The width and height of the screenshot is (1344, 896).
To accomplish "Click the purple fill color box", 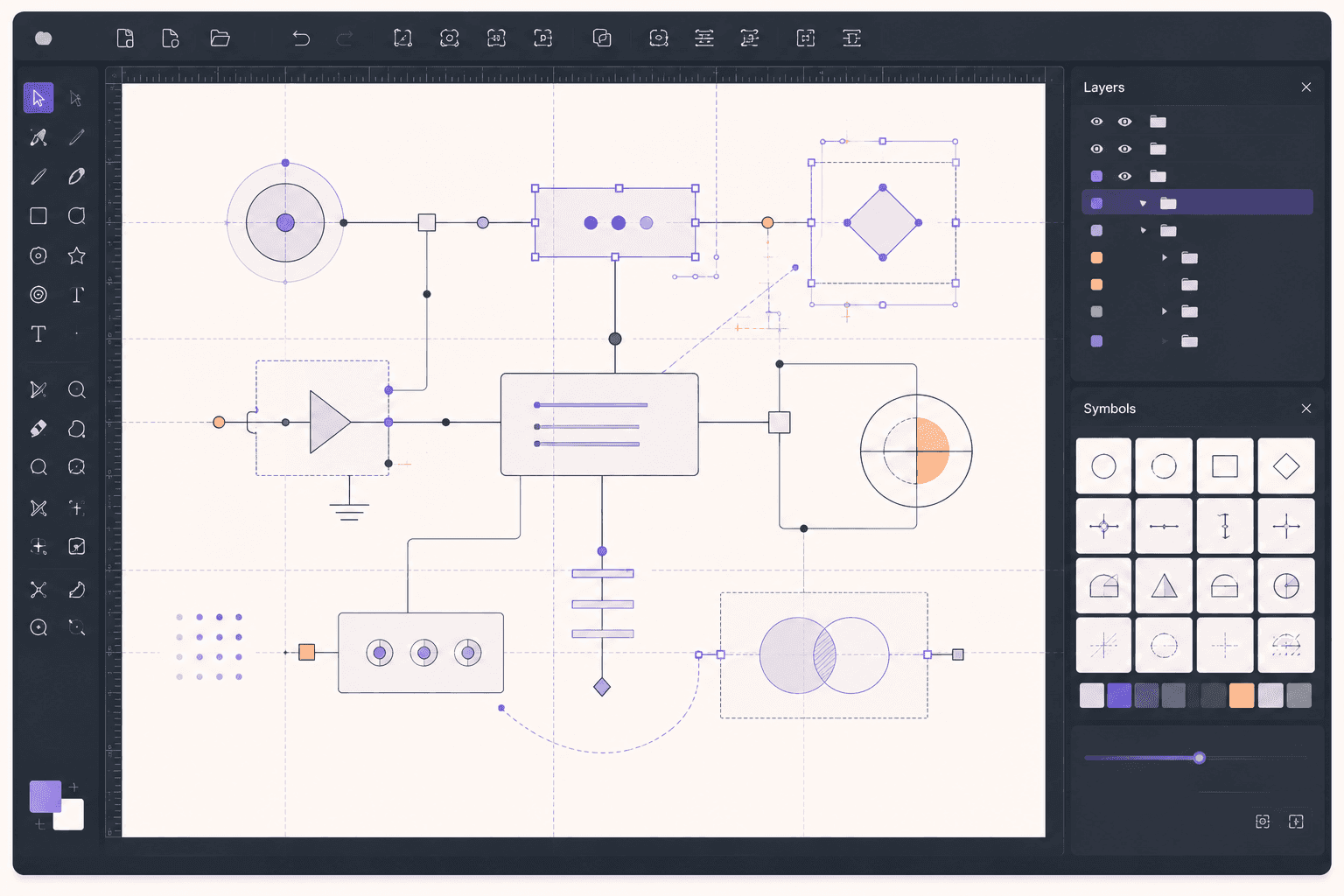I will (45, 796).
